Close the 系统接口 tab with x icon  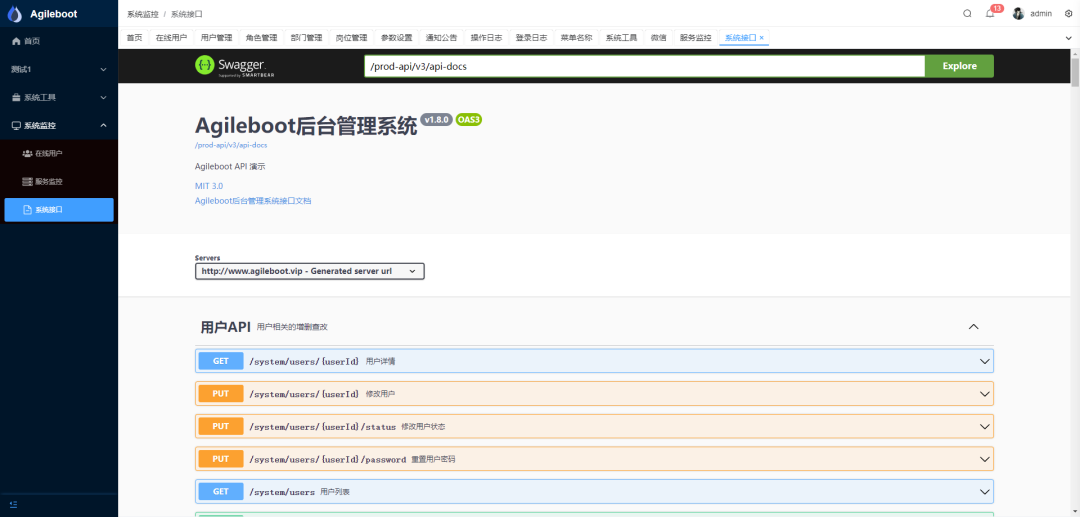coord(762,38)
